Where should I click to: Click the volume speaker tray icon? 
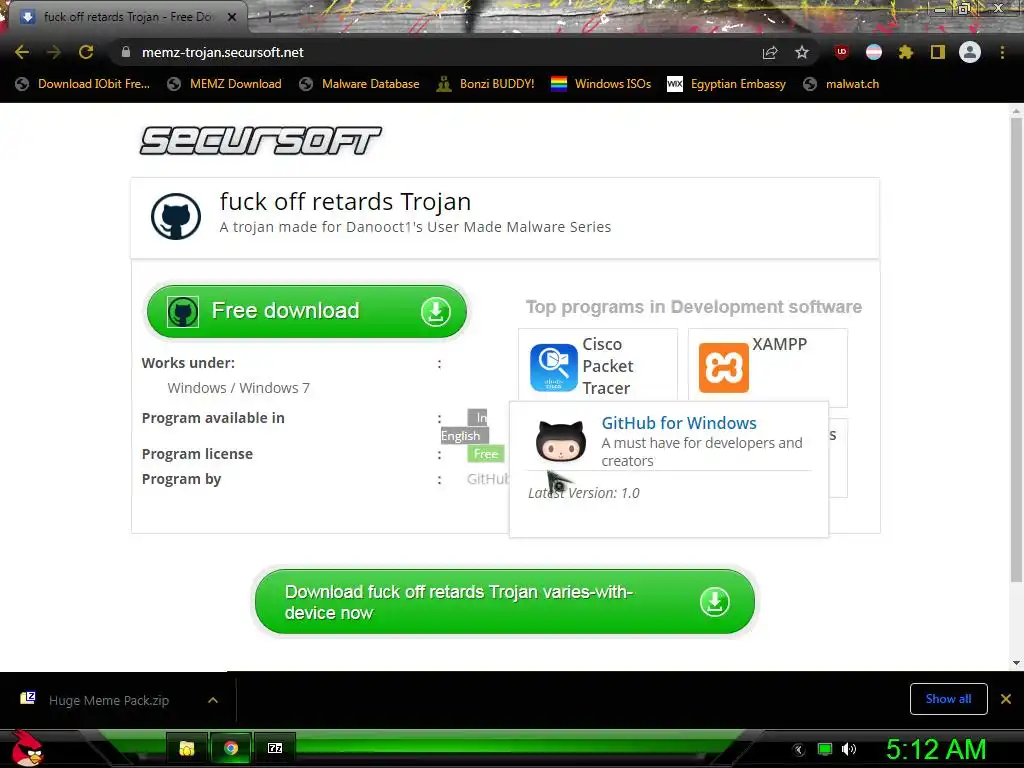pyautogui.click(x=848, y=749)
